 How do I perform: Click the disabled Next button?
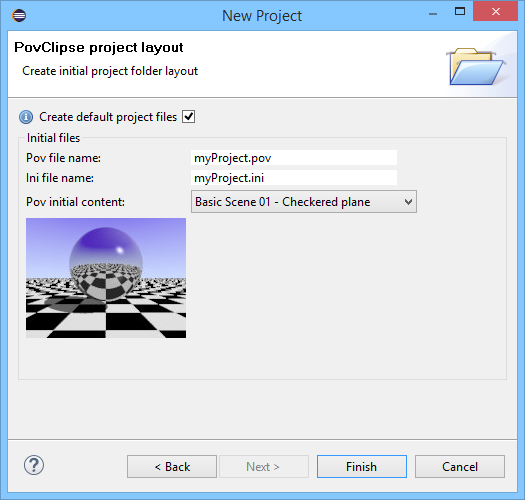pyautogui.click(x=264, y=467)
